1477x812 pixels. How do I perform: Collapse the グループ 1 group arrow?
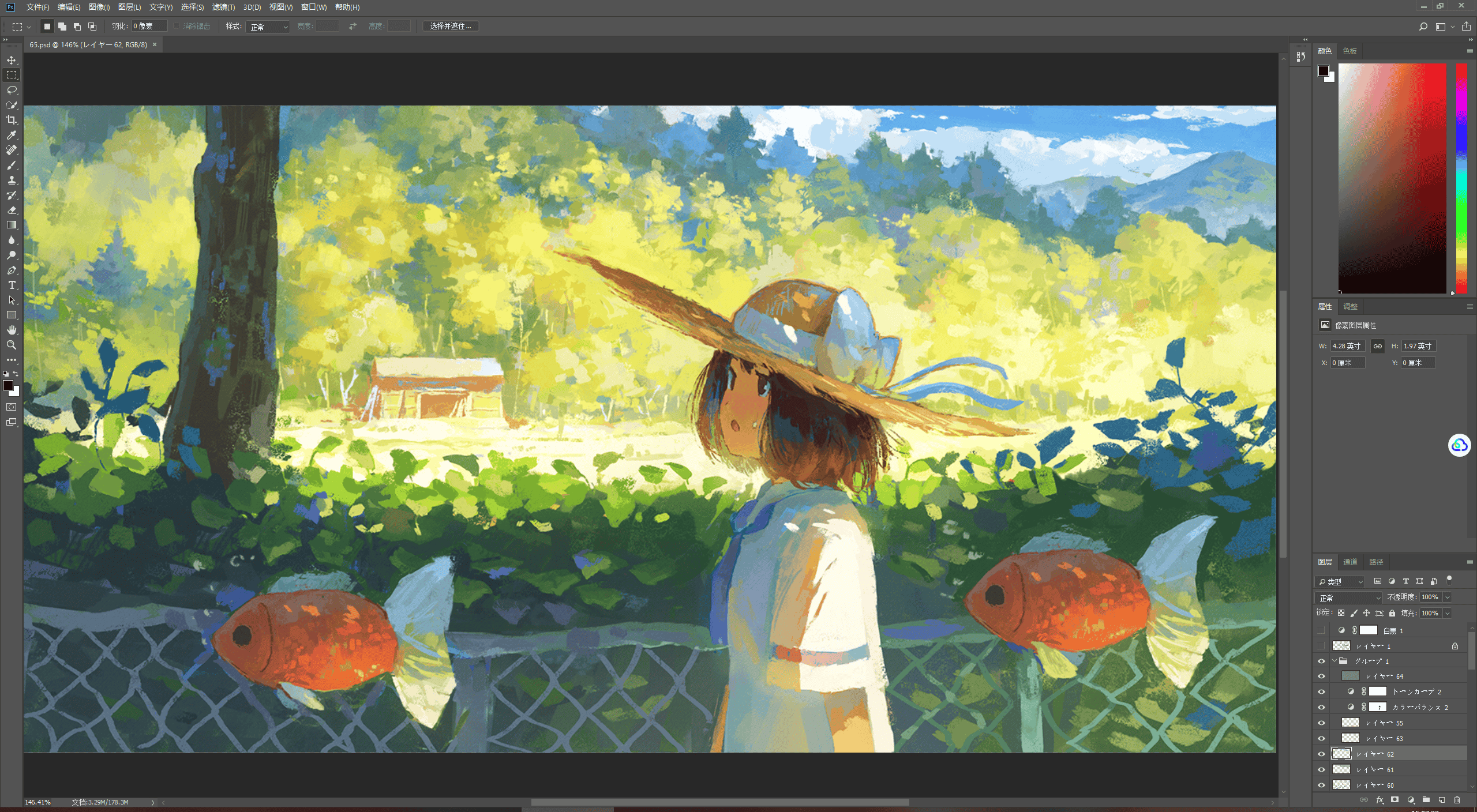1334,661
